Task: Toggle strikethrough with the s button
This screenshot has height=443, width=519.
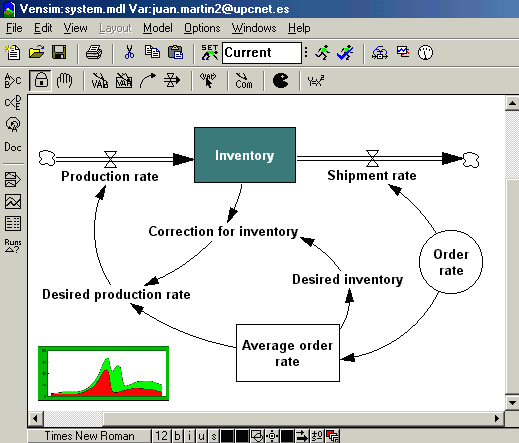Action: (213, 436)
